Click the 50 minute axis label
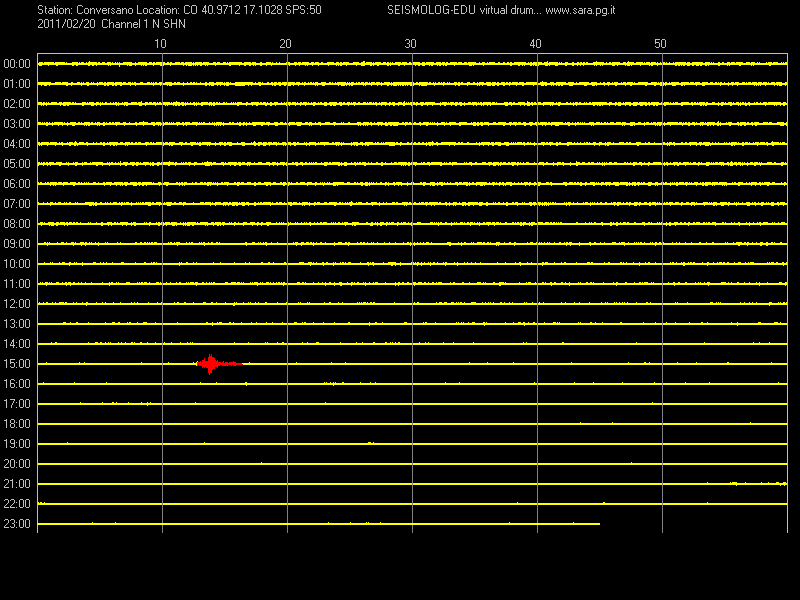 click(660, 44)
